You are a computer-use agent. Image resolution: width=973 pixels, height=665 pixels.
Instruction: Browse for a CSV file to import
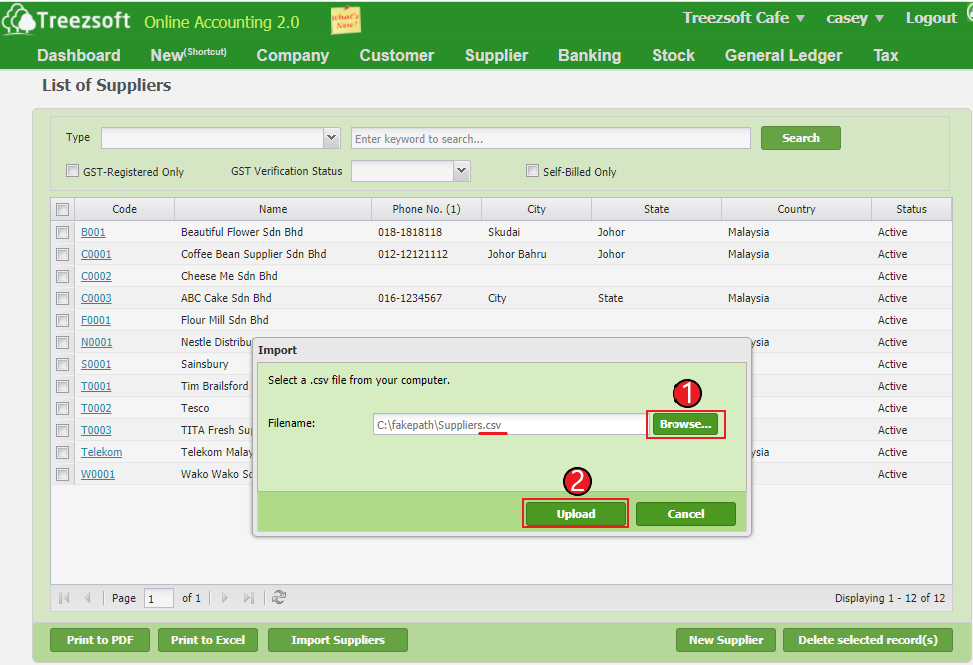[x=685, y=424]
